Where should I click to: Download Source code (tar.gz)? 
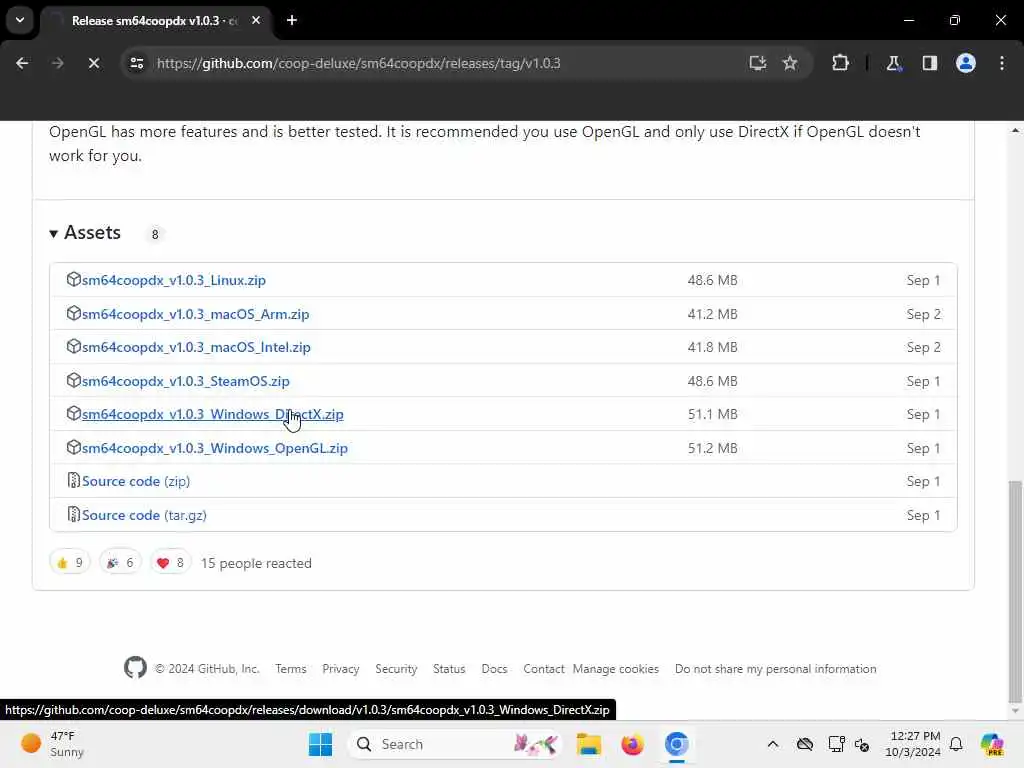point(144,515)
